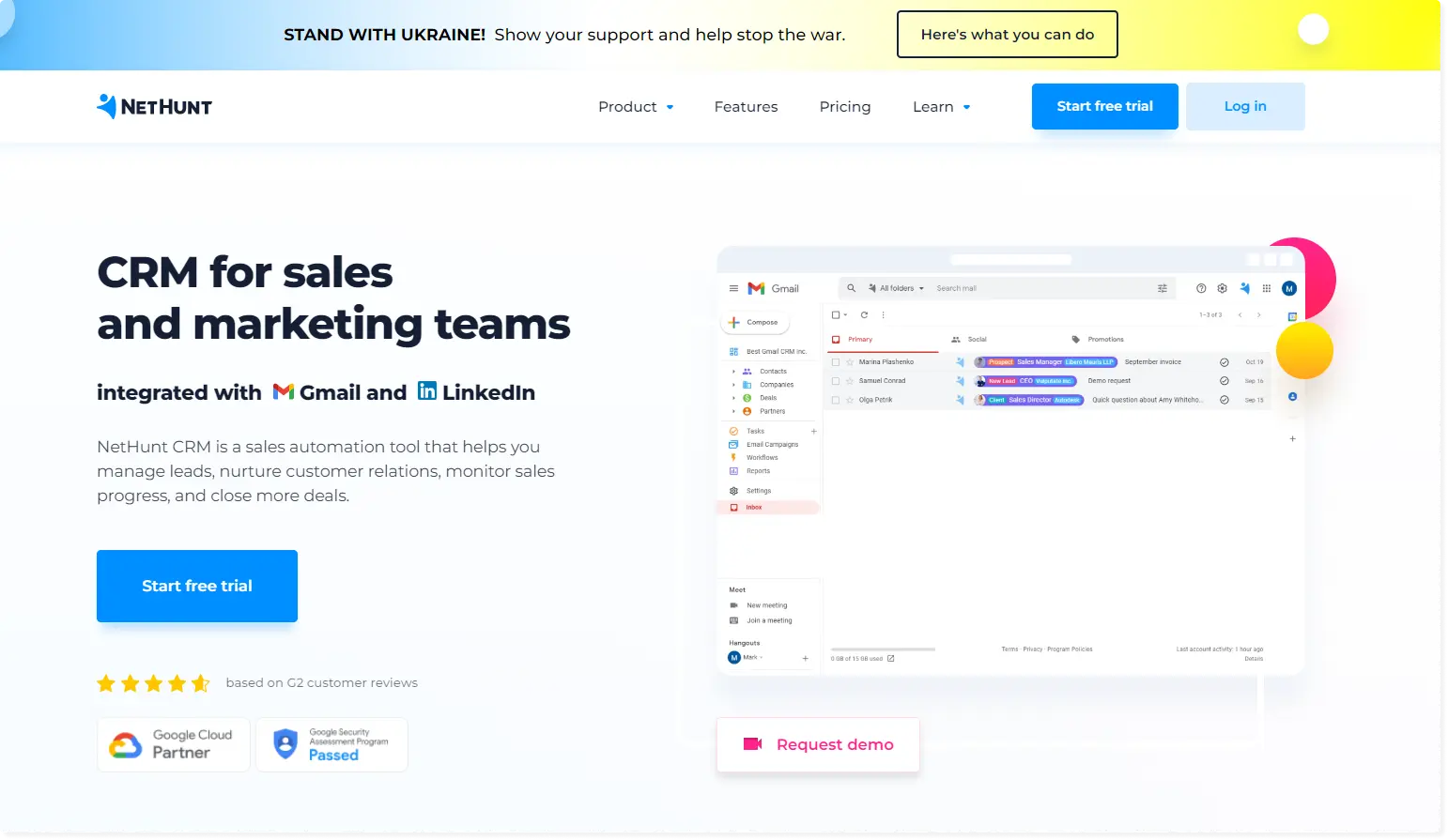Check the Marina Plashenko email checkbox
The width and height of the screenshot is (1448, 840).
pos(836,362)
